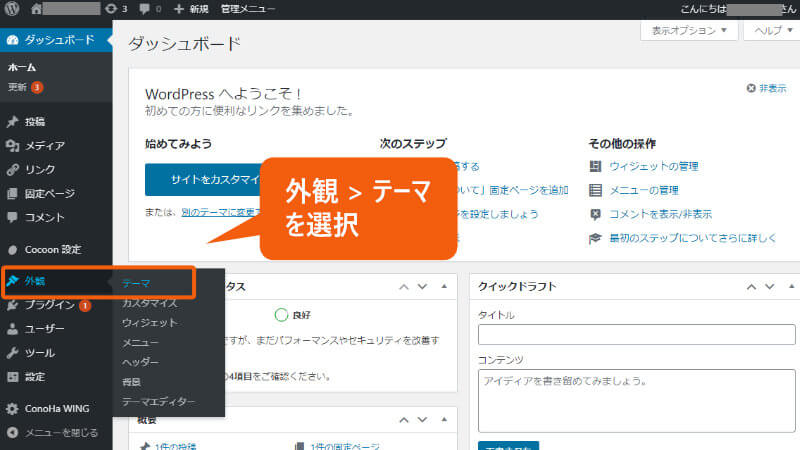Select テーマエディター in appearance submenu
Screen dimensions: 800x450
159,402
